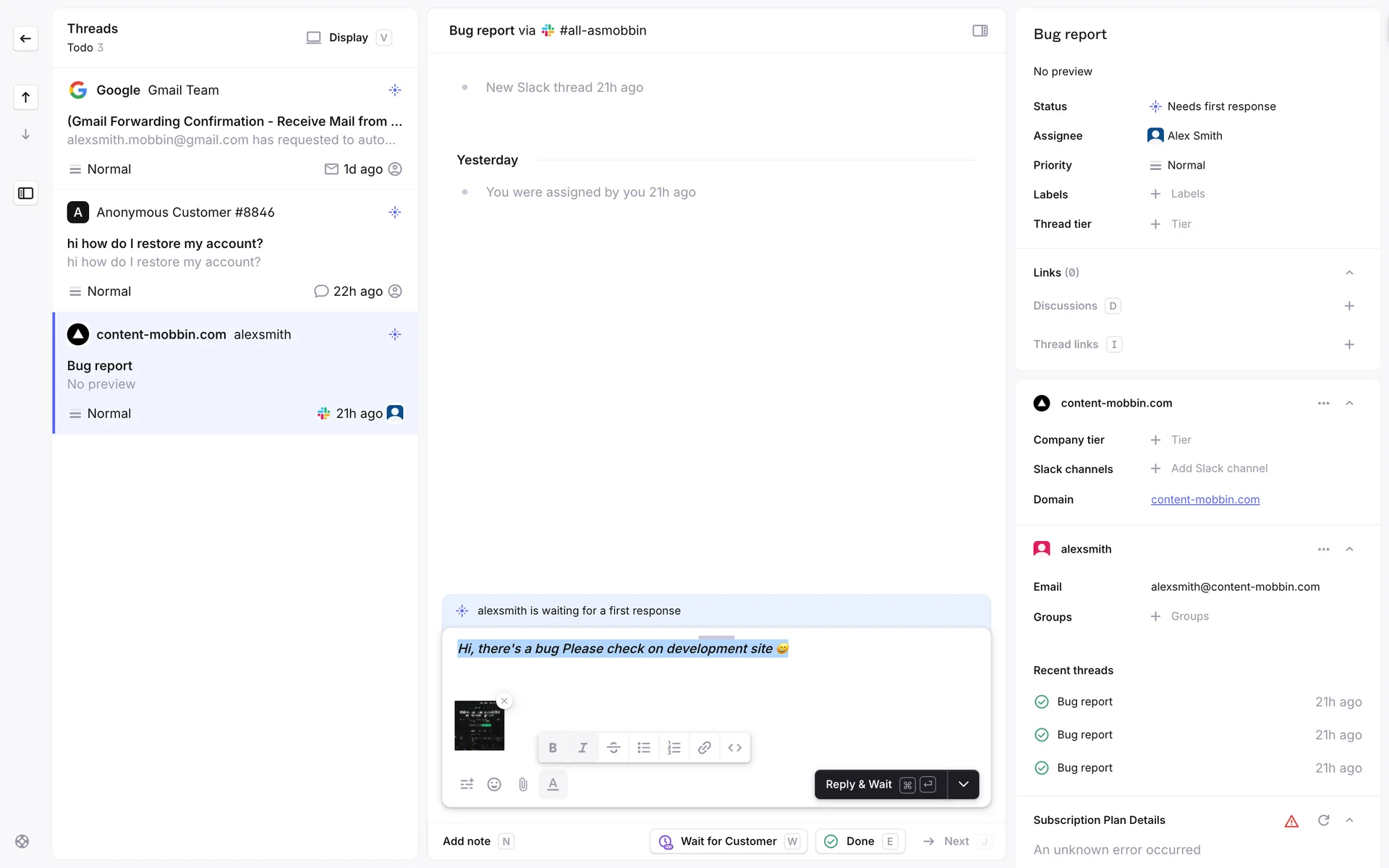Open the emoji picker
1389x868 pixels.
[x=494, y=784]
